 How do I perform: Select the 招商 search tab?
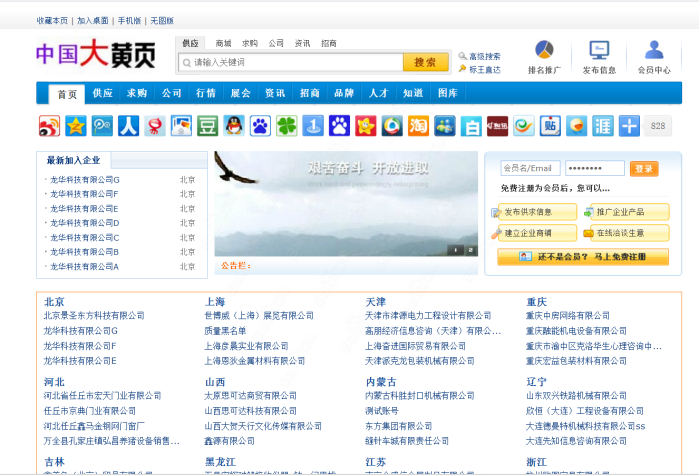tap(329, 43)
